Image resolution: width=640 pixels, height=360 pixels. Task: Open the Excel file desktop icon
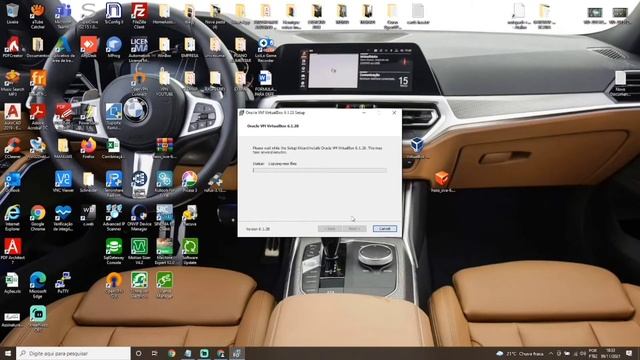(113, 148)
